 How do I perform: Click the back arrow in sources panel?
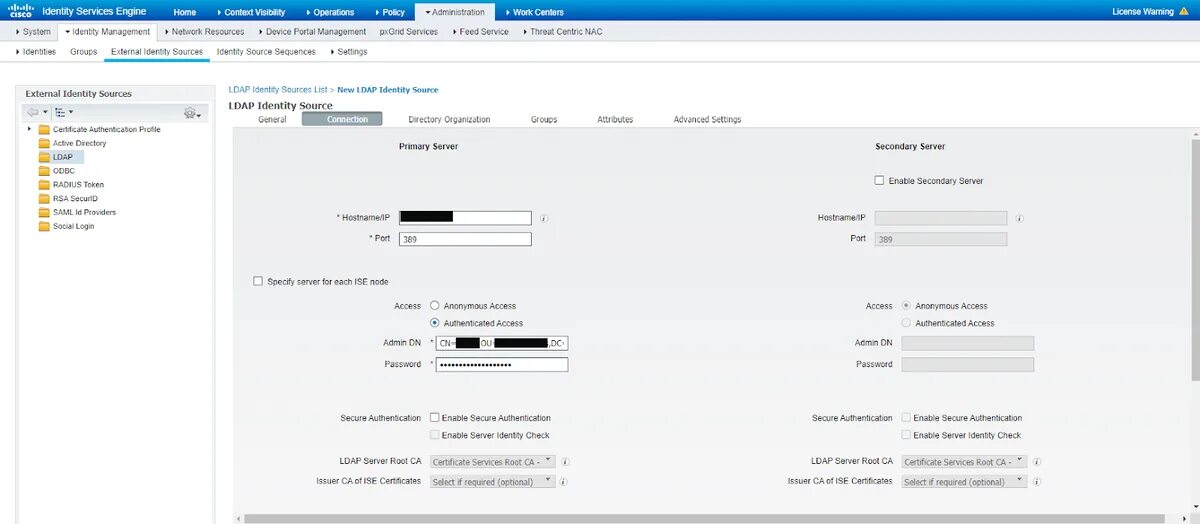click(x=33, y=112)
